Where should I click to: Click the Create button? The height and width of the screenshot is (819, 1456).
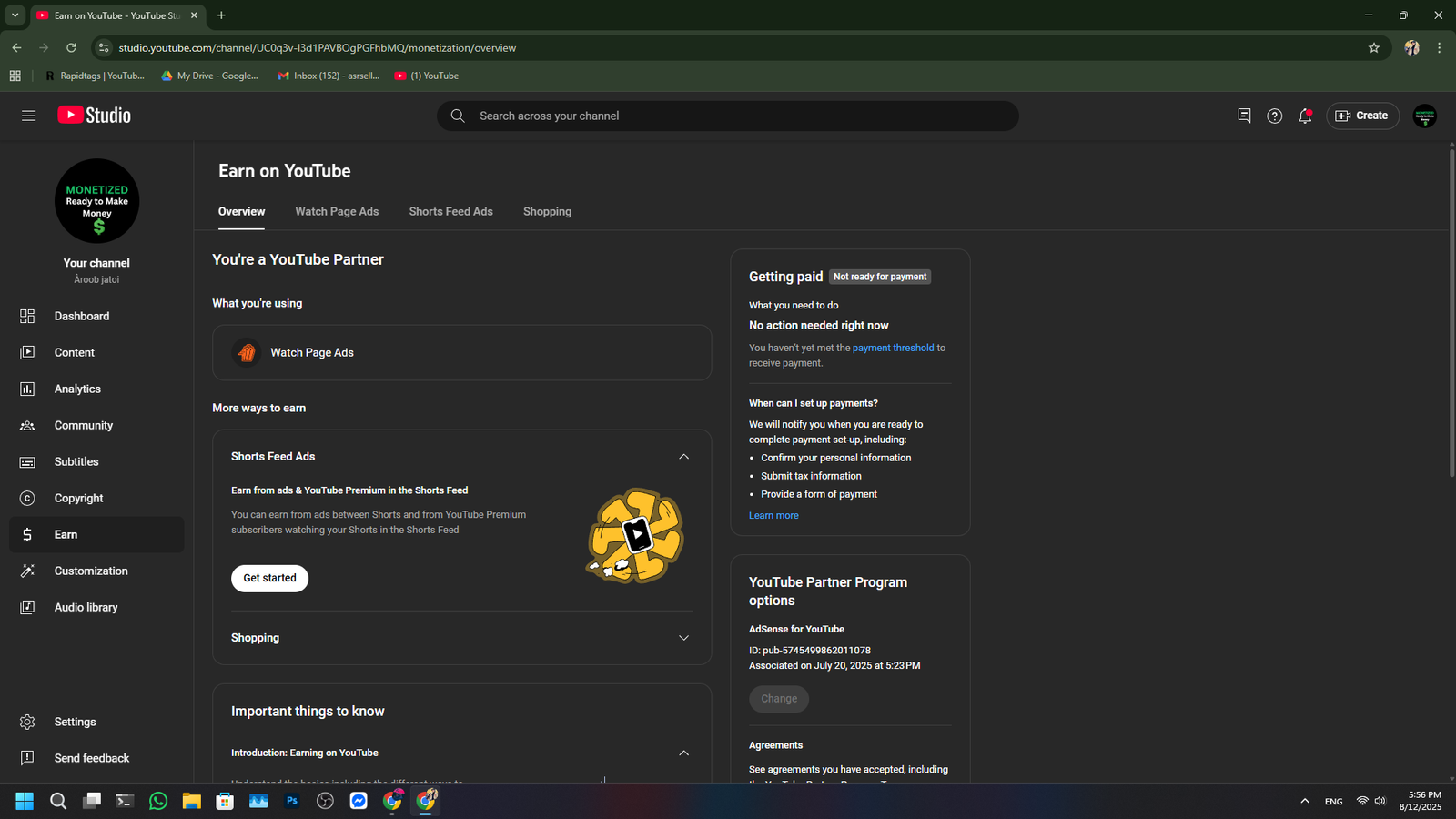coord(1362,116)
